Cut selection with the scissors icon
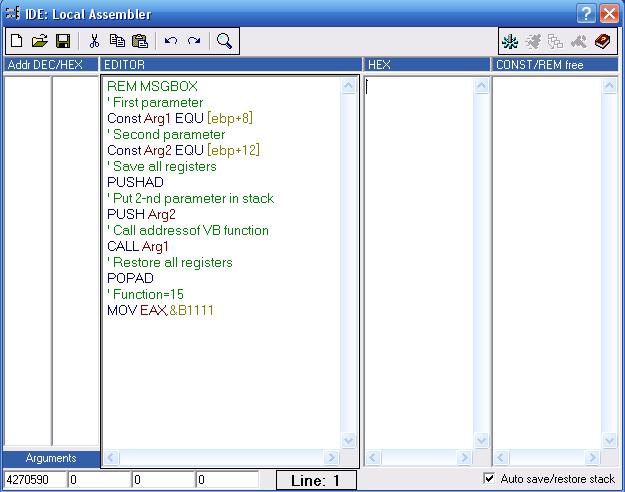The height and width of the screenshot is (492, 625). [x=94, y=41]
